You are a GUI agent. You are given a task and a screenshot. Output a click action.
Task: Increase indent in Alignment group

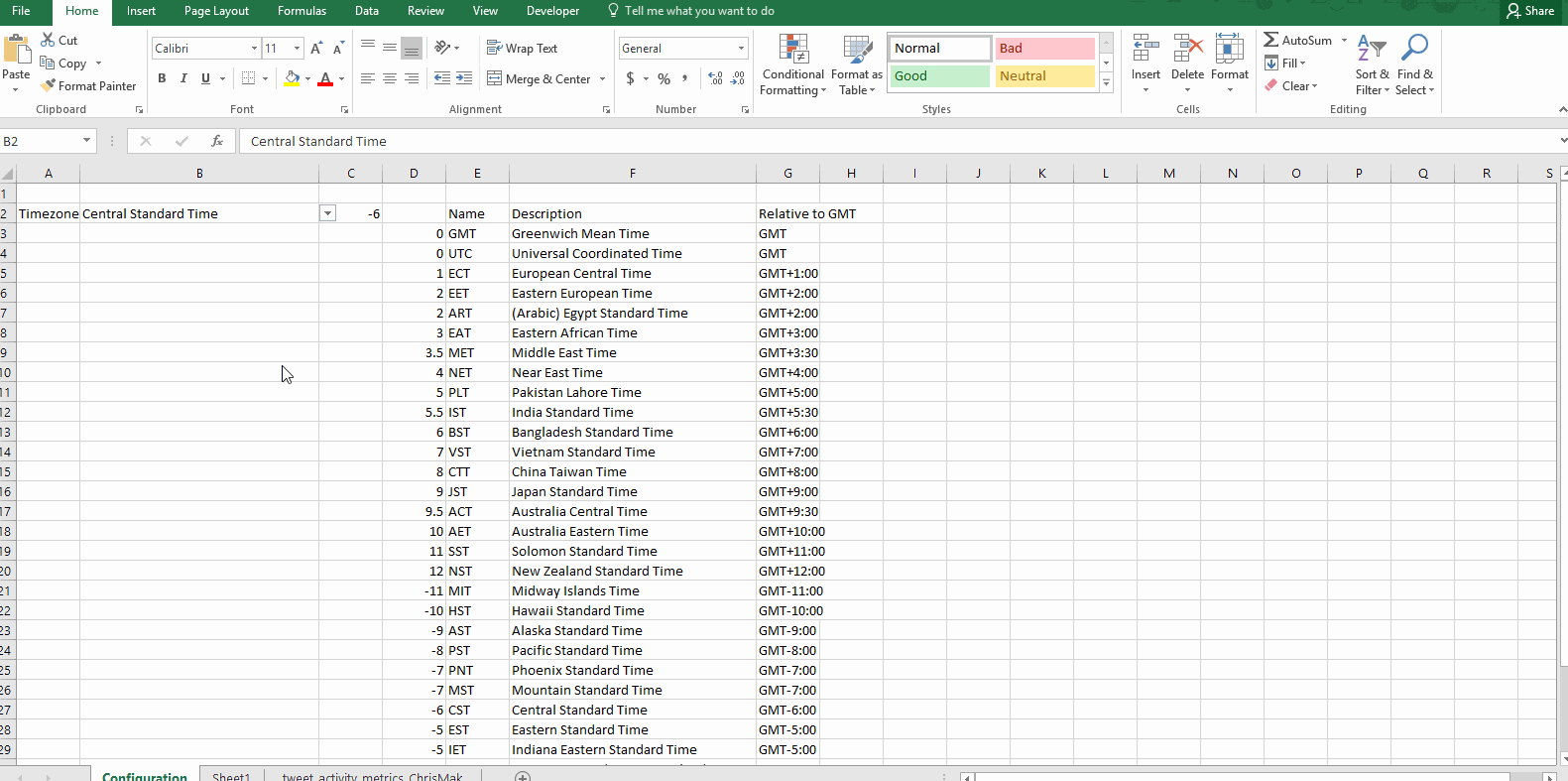pos(465,78)
